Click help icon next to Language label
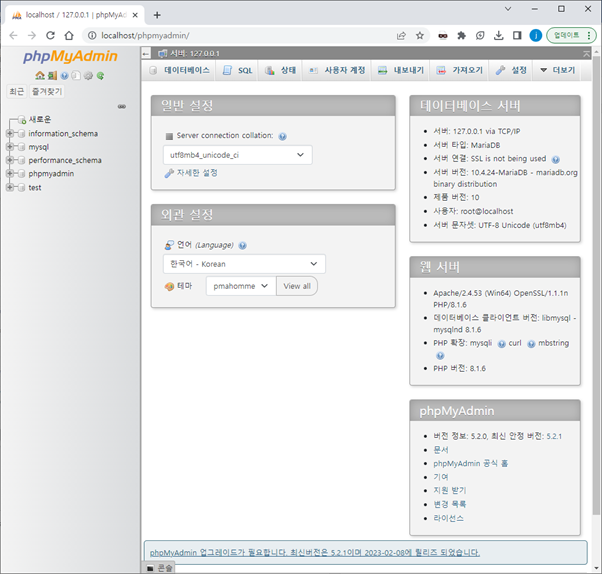 243,246
